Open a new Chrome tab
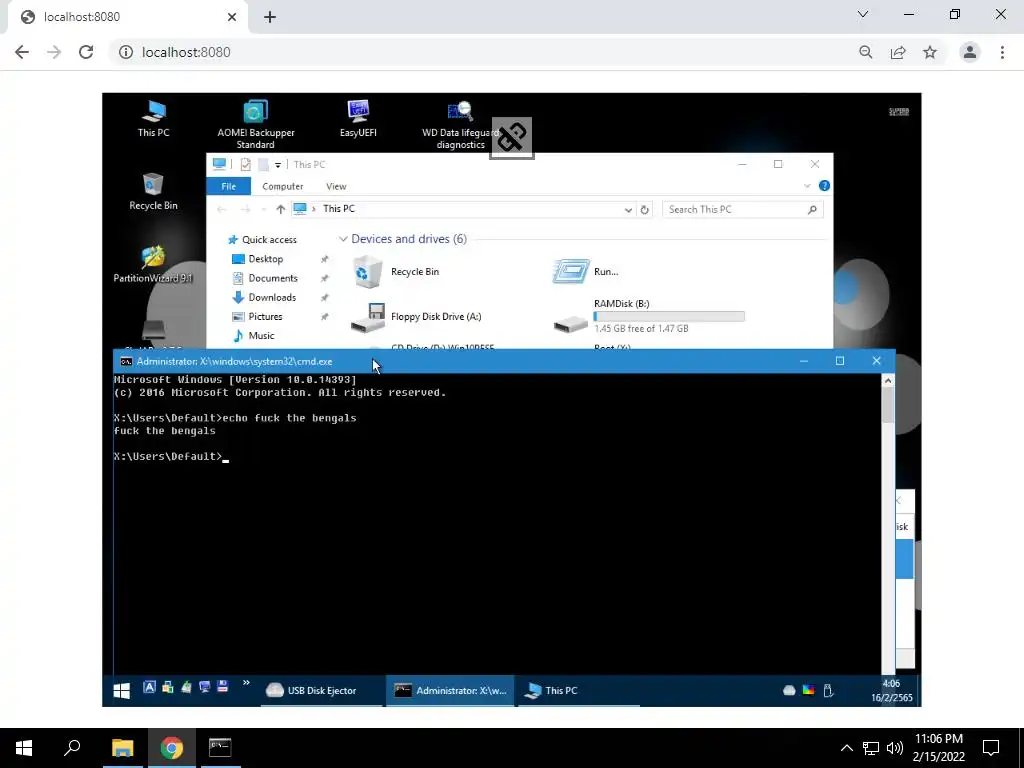 pos(270,17)
